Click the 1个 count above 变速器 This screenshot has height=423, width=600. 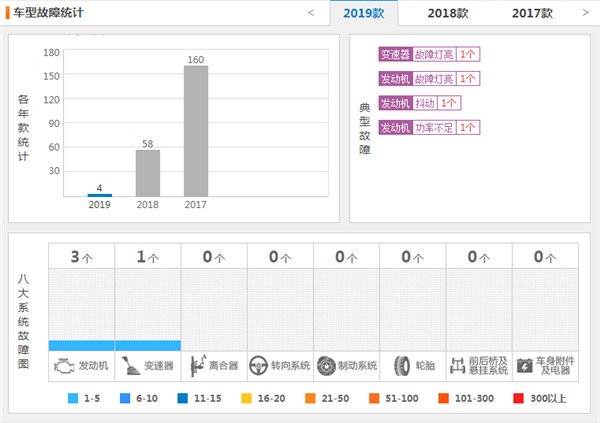pos(148,256)
